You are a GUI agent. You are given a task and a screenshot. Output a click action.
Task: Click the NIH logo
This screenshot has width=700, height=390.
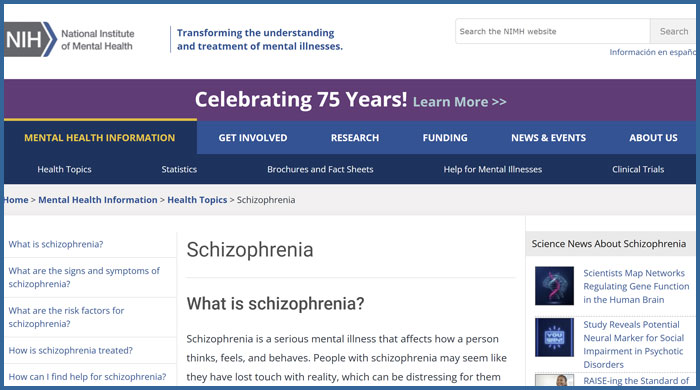(x=30, y=40)
